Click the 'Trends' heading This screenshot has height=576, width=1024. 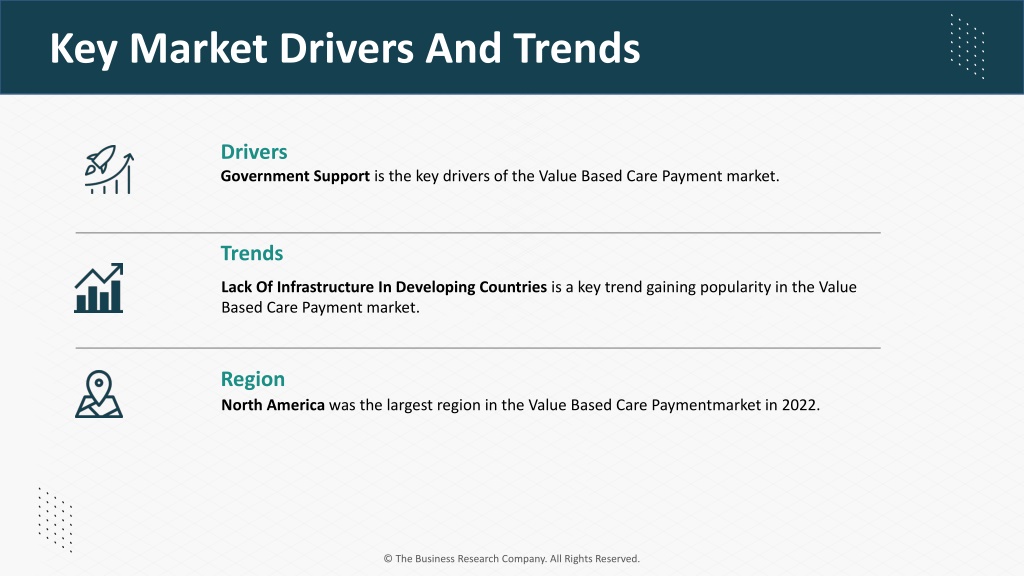click(252, 253)
